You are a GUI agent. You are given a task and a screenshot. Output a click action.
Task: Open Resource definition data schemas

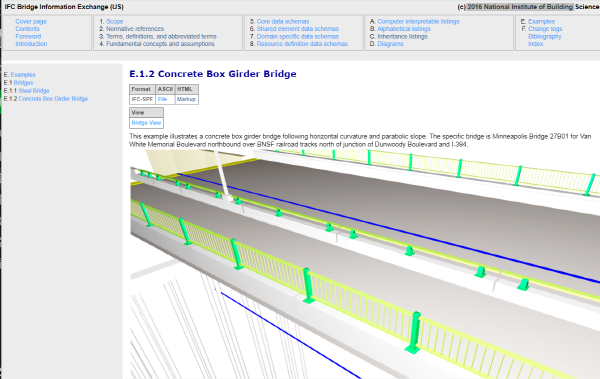pyautogui.click(x=302, y=44)
